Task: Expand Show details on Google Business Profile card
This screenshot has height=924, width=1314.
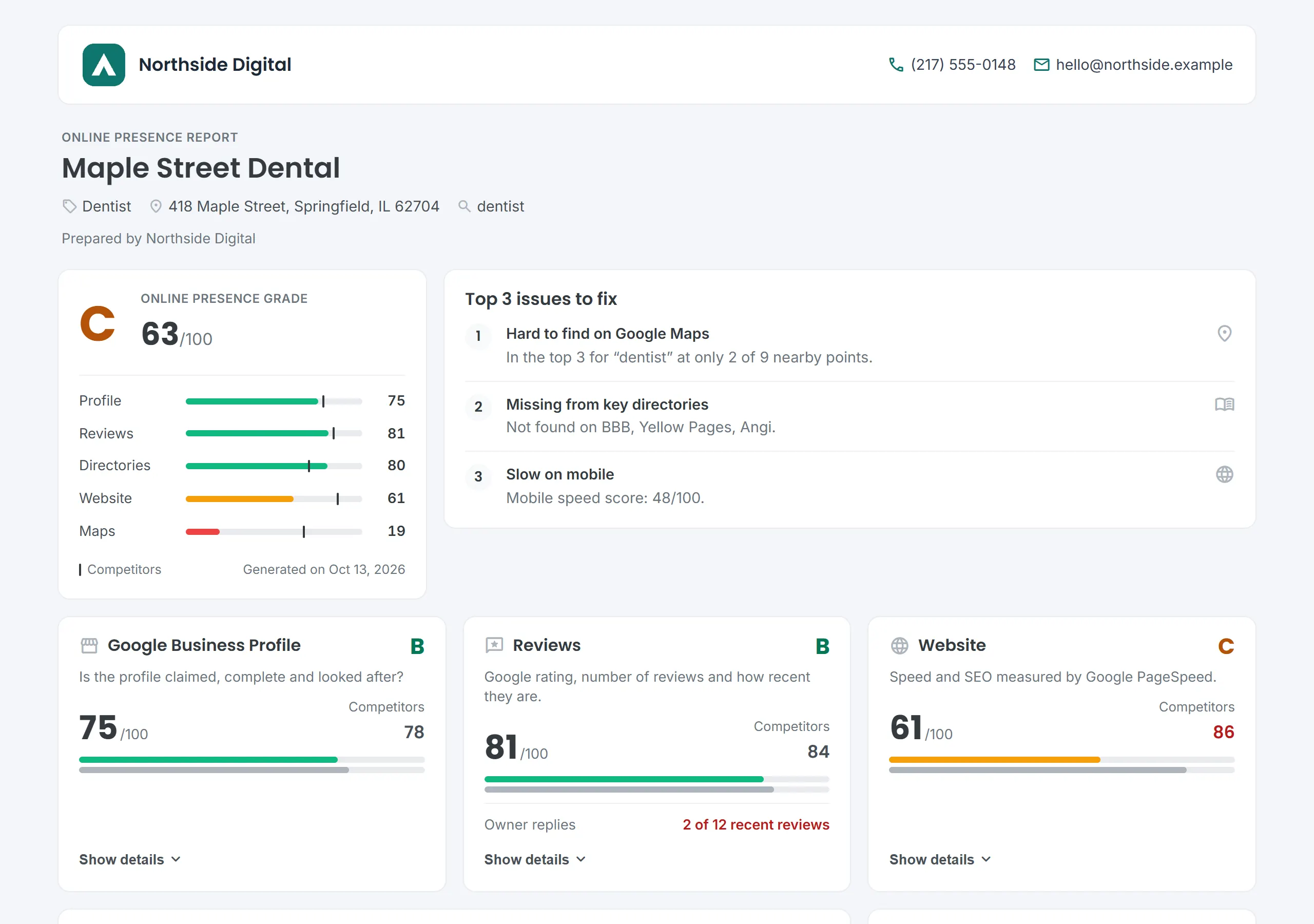Action: click(x=130, y=859)
